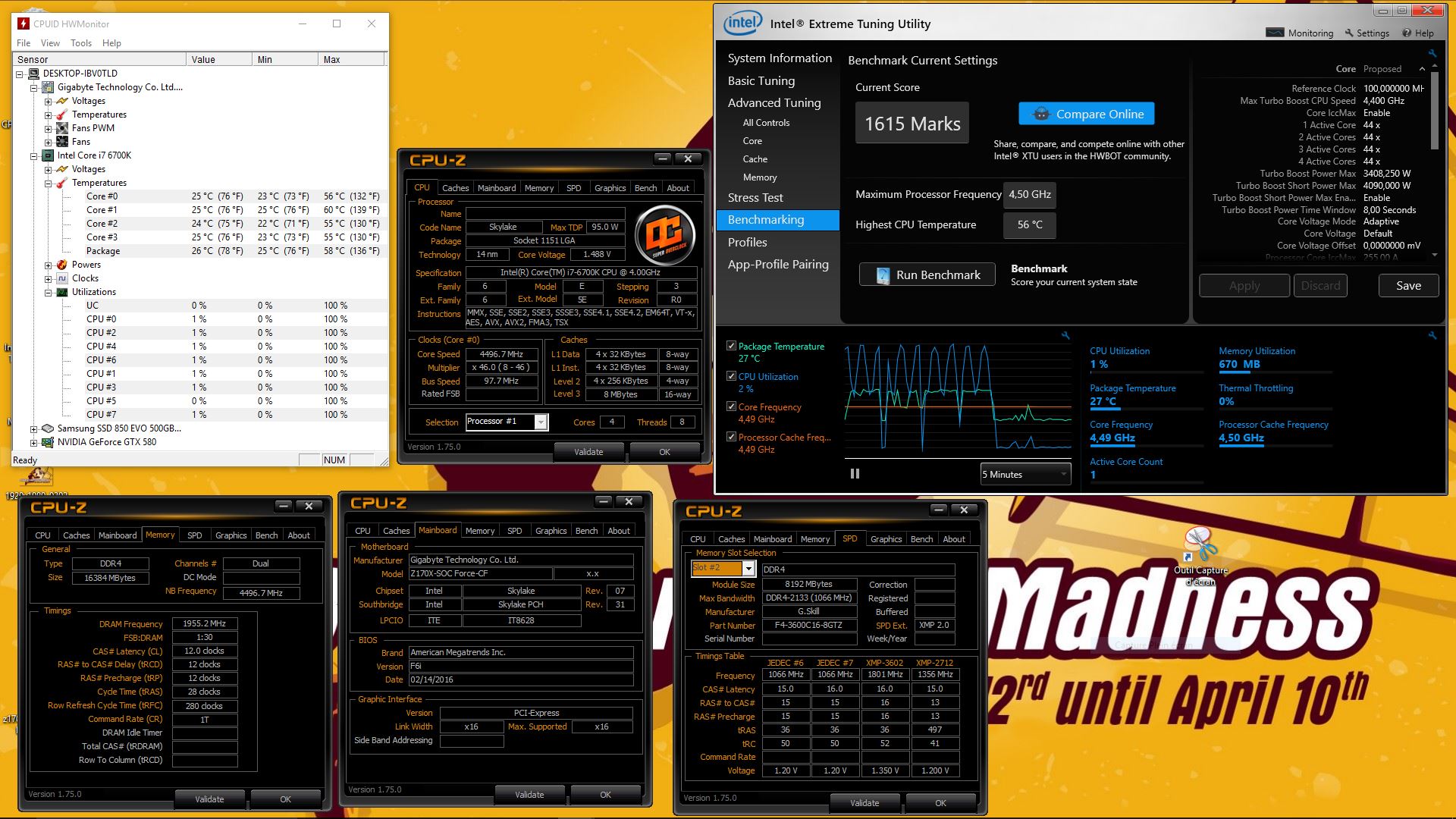The height and width of the screenshot is (819, 1456).
Task: Open the View menu in HWMonitor
Action: [50, 43]
